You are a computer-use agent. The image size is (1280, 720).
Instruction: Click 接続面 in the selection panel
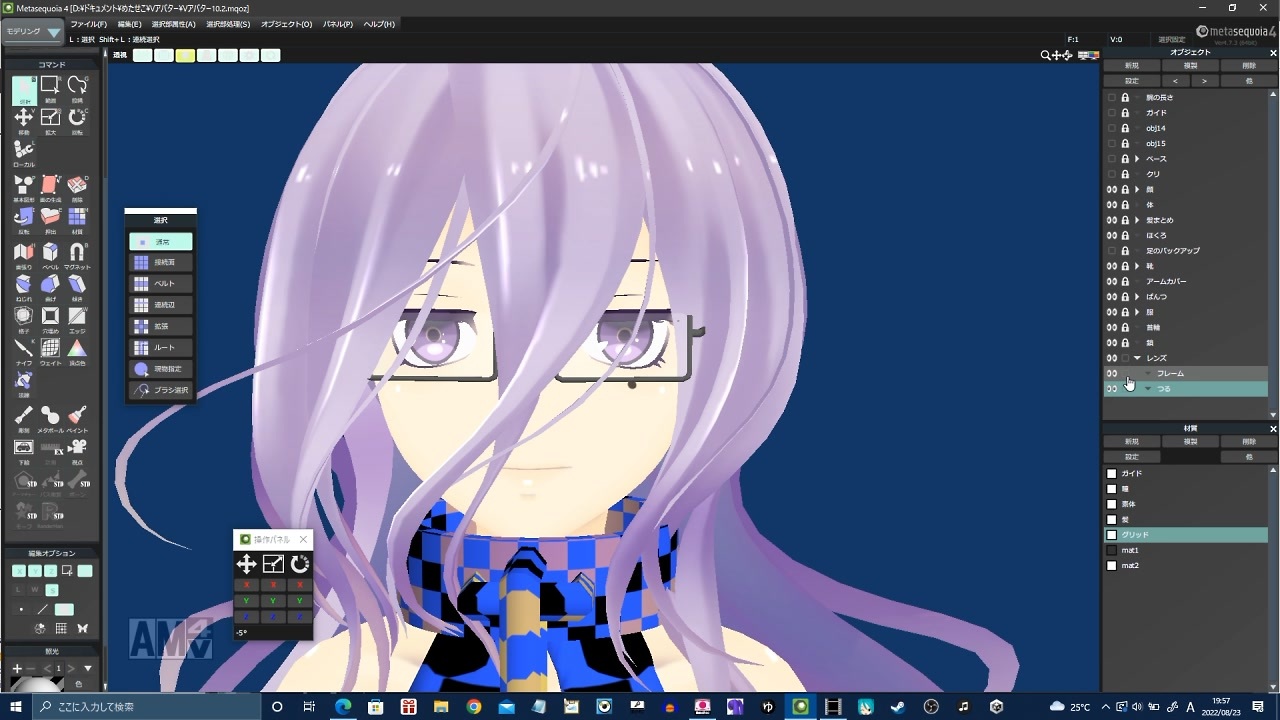(160, 263)
